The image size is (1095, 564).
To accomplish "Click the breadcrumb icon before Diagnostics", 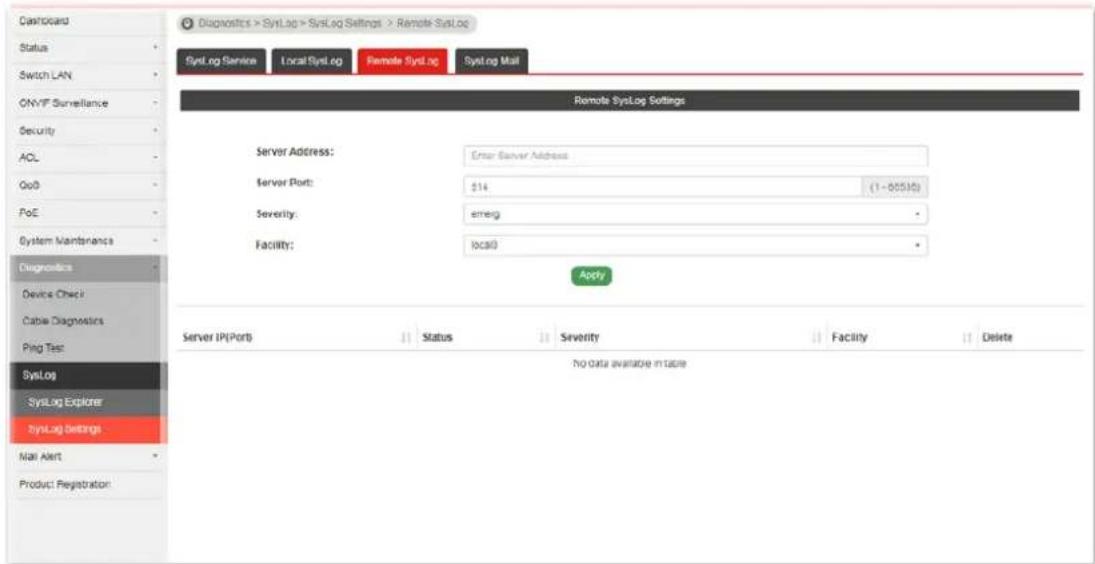I will (x=188, y=23).
